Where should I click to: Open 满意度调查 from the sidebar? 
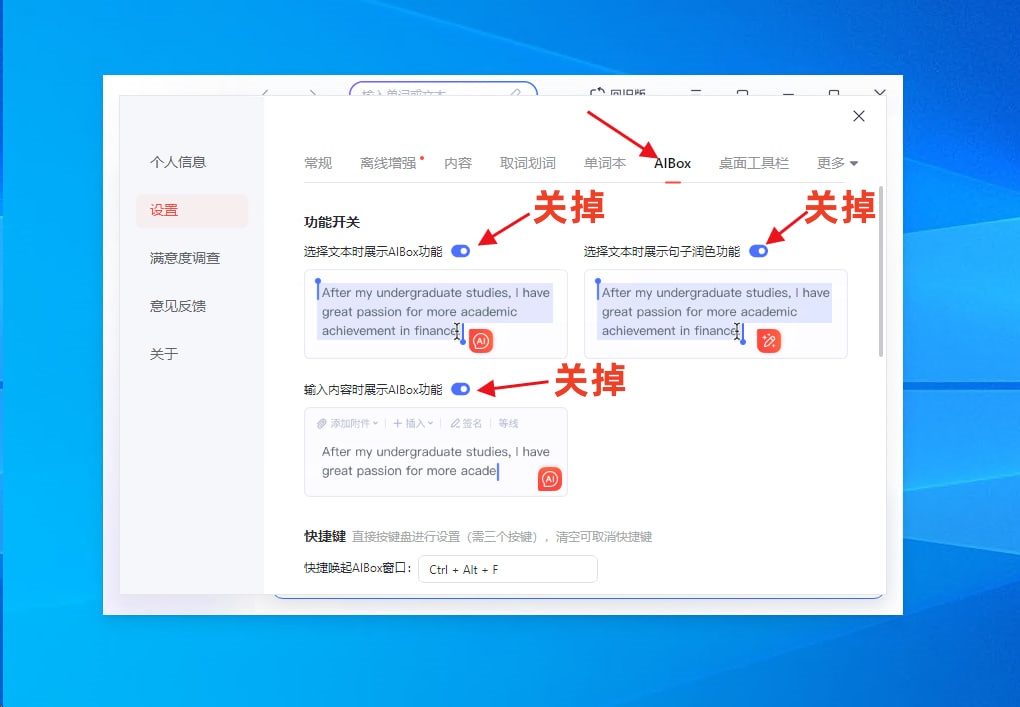[185, 258]
